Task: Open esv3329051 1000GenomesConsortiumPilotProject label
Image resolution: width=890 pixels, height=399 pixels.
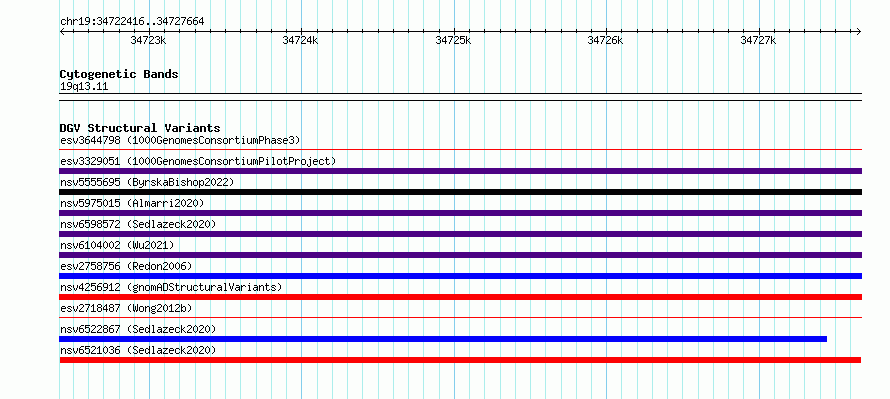Action: tap(198, 161)
